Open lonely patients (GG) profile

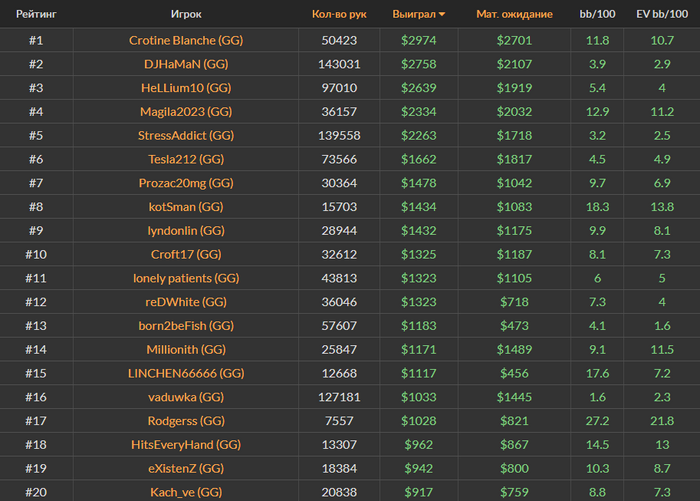[x=186, y=278]
